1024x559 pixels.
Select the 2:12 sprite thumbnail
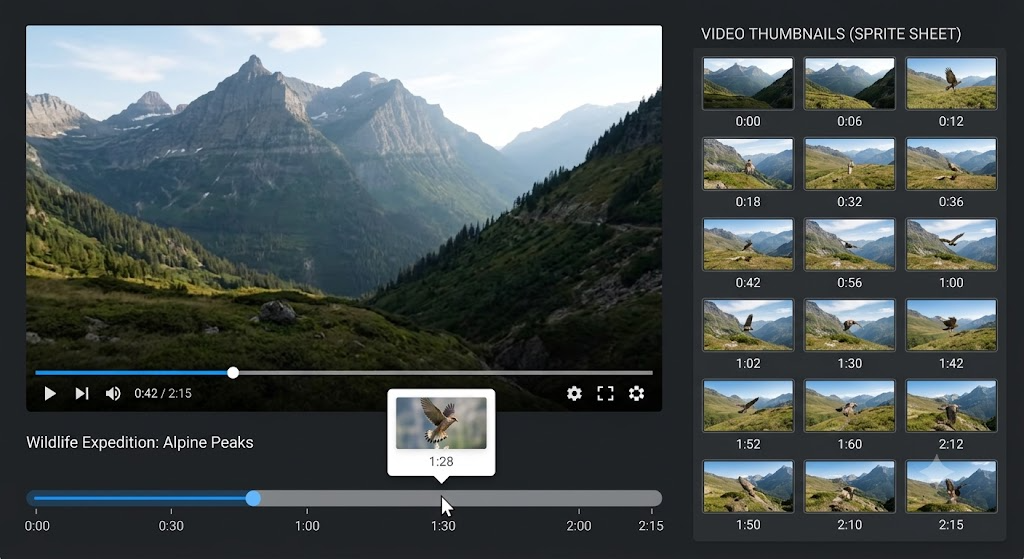[952, 406]
